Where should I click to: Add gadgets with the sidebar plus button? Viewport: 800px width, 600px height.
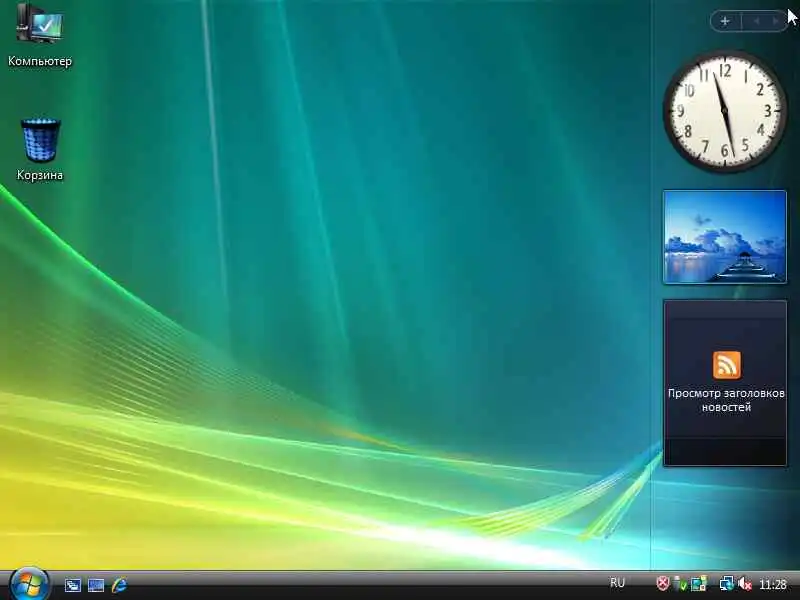(725, 21)
